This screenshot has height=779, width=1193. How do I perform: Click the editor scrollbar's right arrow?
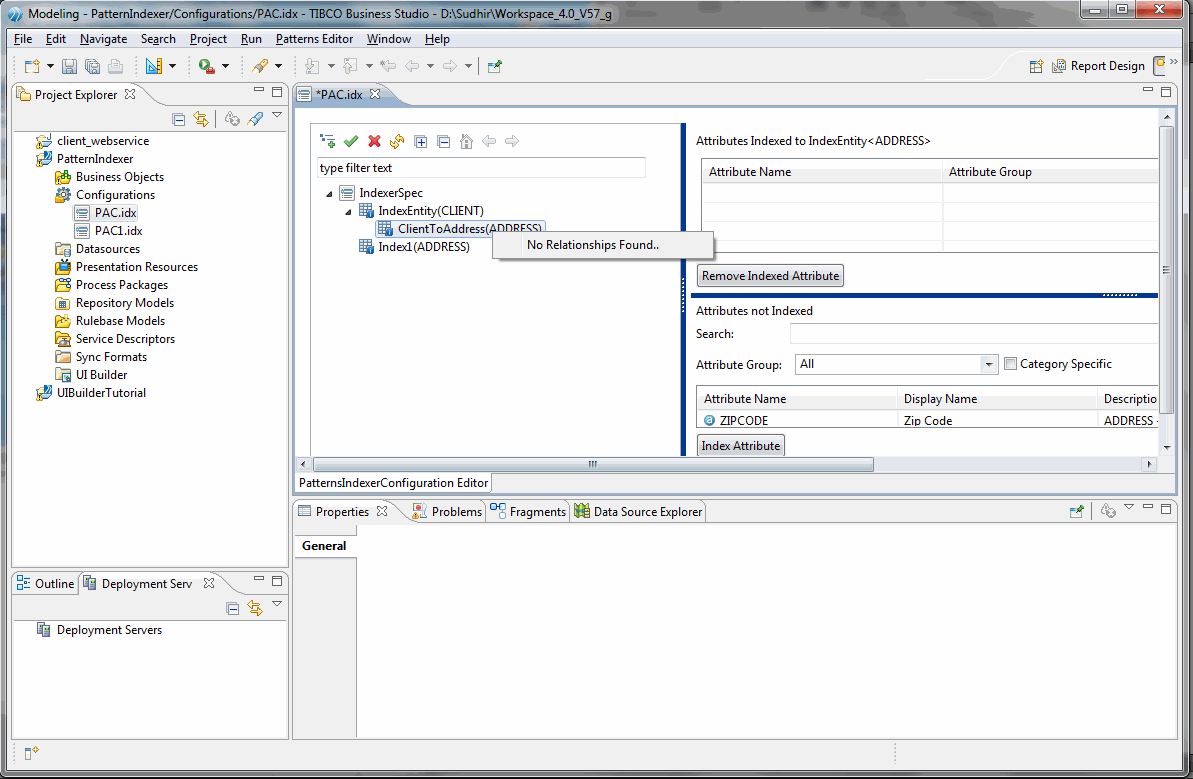point(1149,464)
